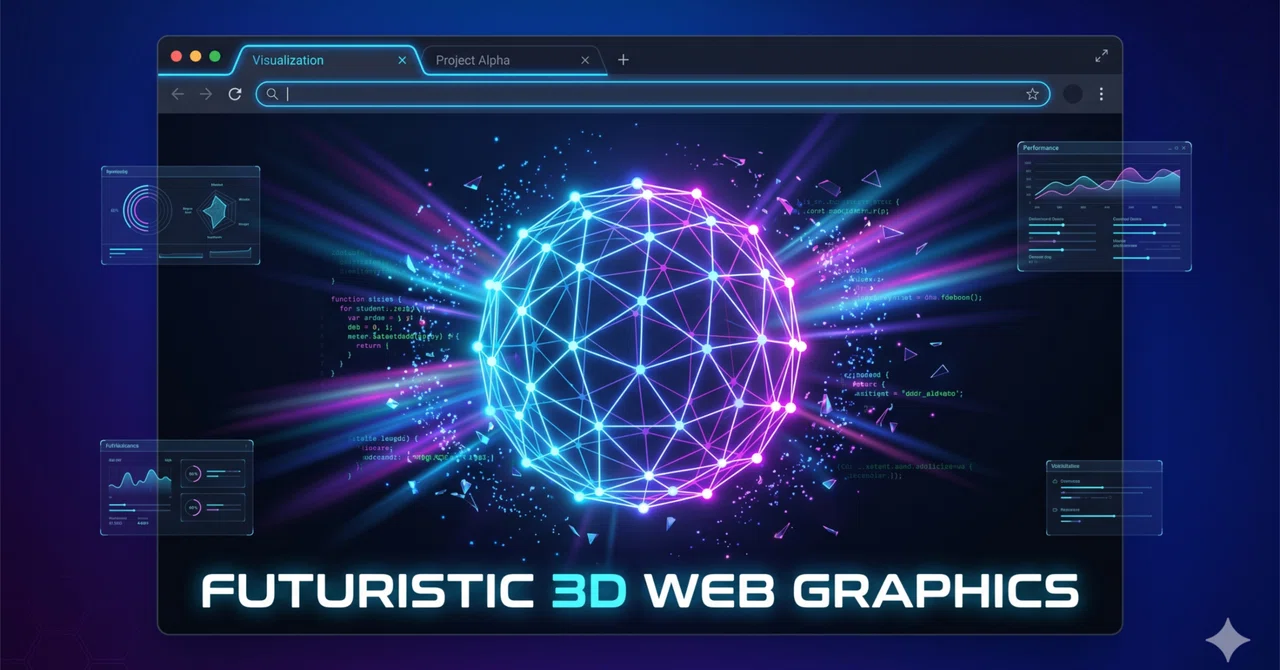The image size is (1280, 670).
Task: Click the upper 60% circular gauge
Action: tap(193, 474)
